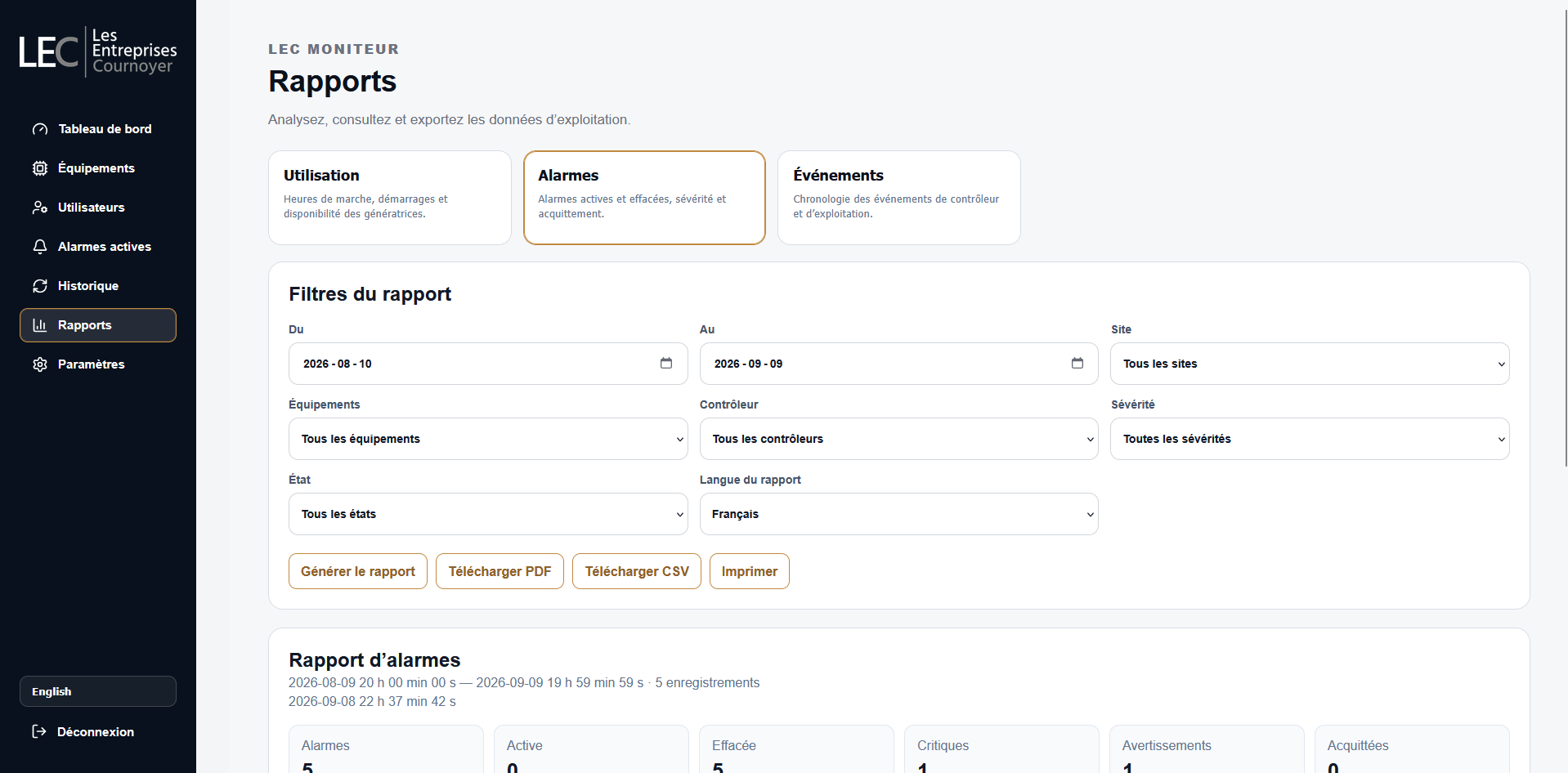1568x773 pixels.
Task: Click the page vertical scrollbar
Action: [x=1565, y=237]
